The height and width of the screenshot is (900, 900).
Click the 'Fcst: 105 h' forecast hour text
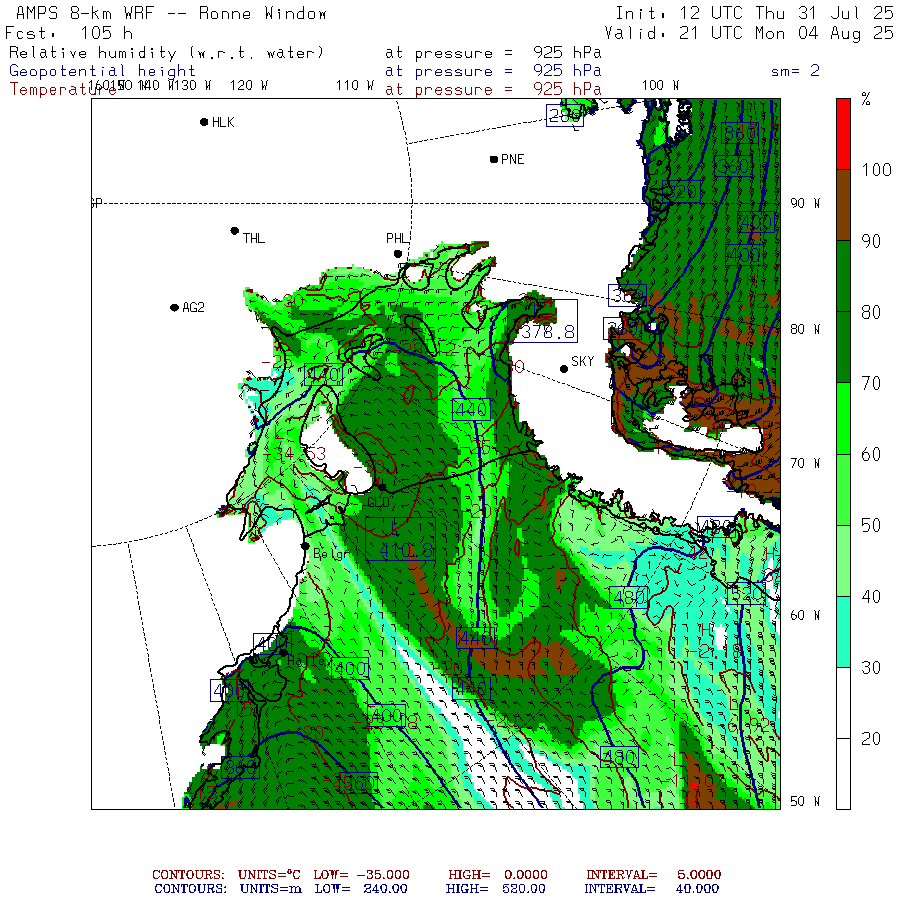(69, 33)
